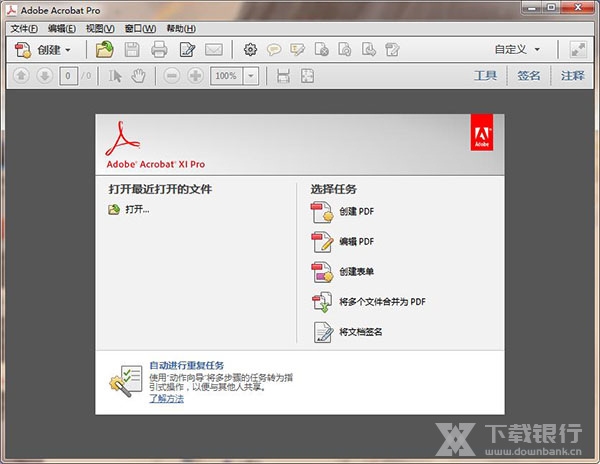Screen dimensions: 600x464
Task: Click the Fit one full page icon
Action: (x=307, y=76)
